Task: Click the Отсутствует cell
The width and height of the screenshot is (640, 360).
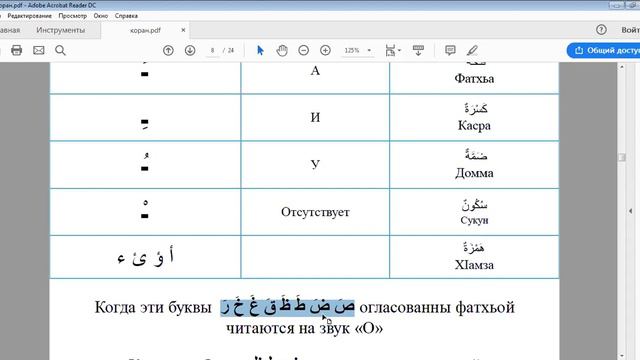Action: [315, 212]
